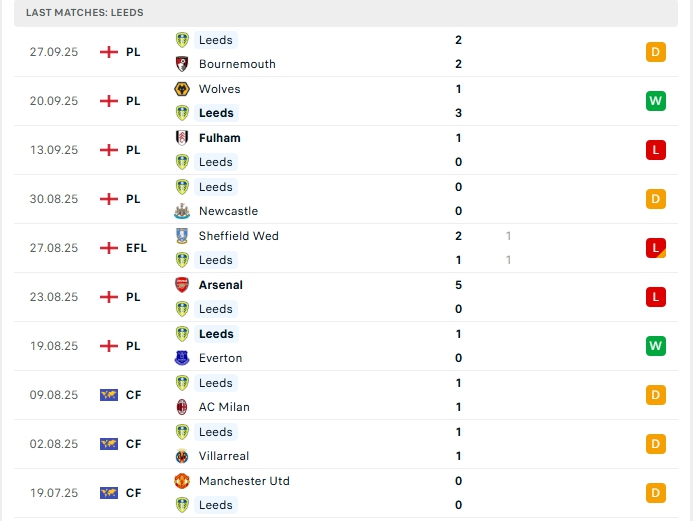Click the Fulham club crest icon
Image resolution: width=693 pixels, height=521 pixels.
click(x=182, y=138)
